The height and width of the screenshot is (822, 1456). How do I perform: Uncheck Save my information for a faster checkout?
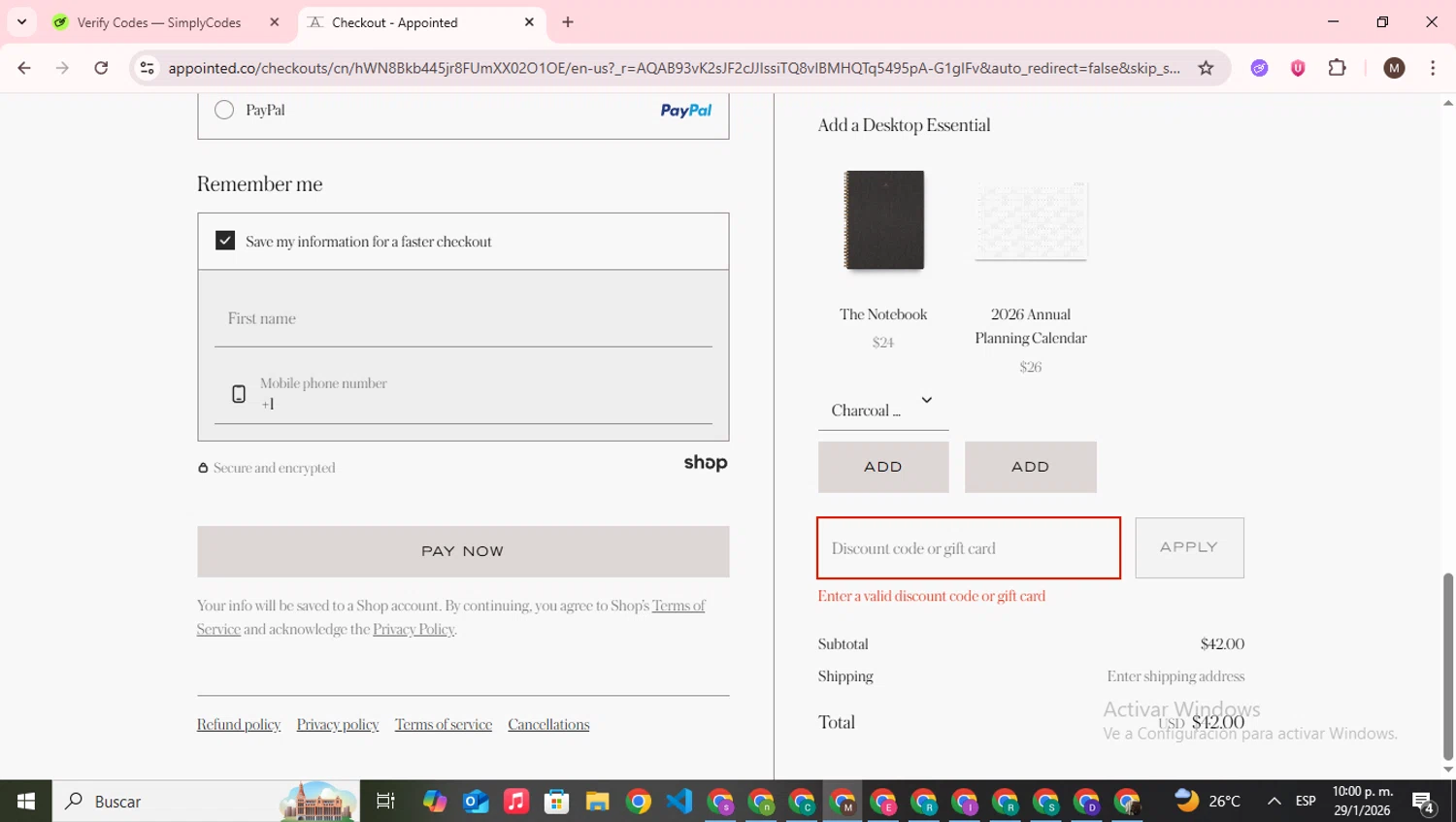(225, 240)
